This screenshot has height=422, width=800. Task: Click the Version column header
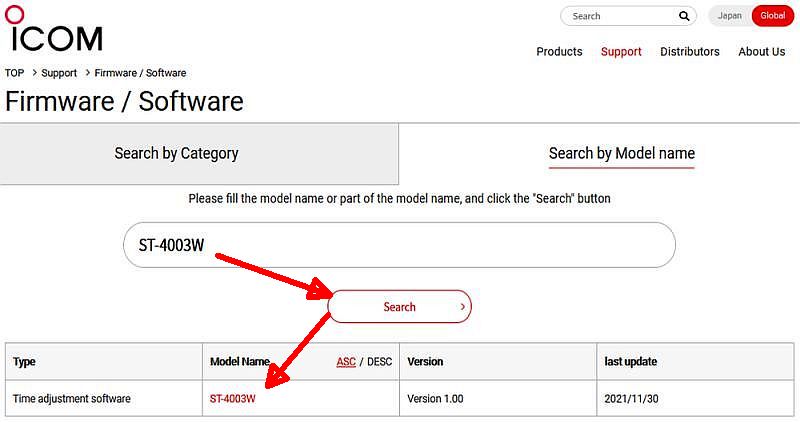[498, 362]
